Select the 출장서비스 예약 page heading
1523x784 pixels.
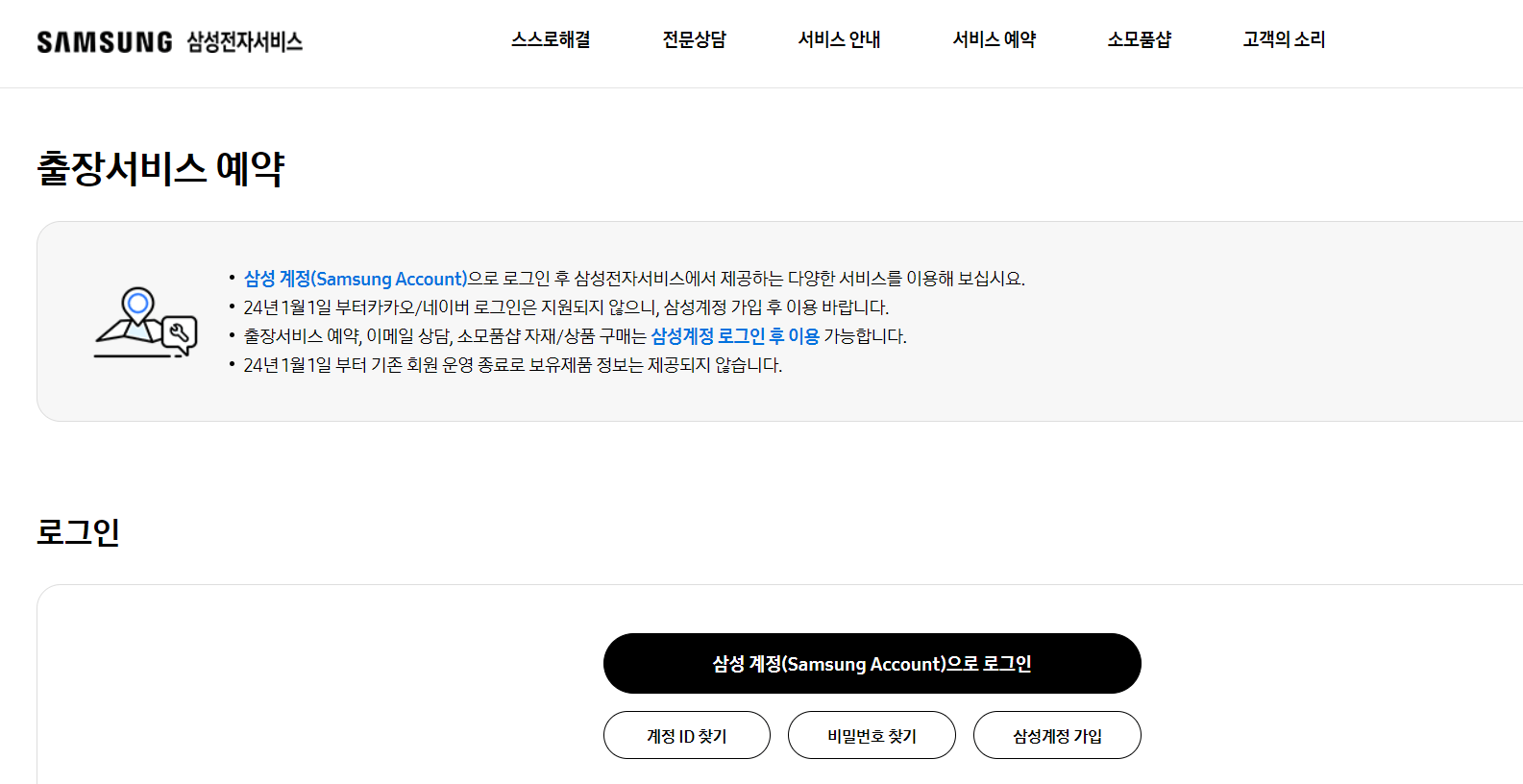160,168
